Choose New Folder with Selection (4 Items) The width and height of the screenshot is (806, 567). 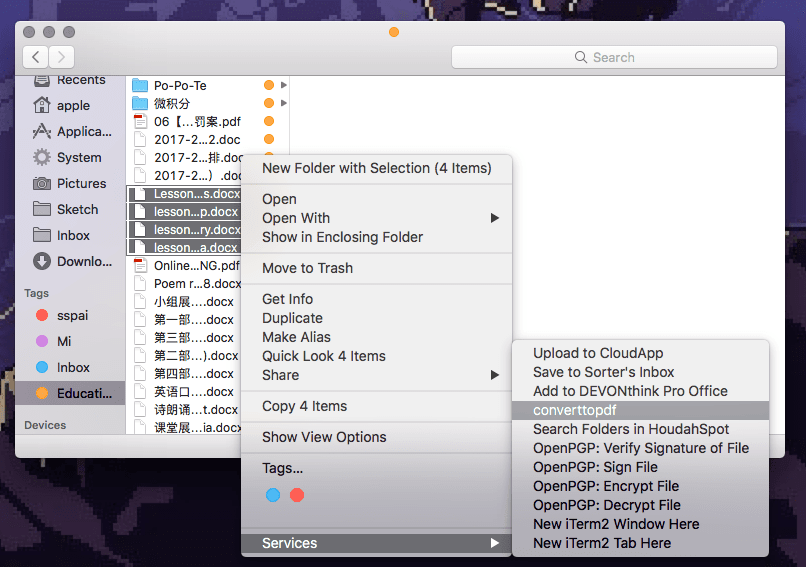pyautogui.click(x=377, y=168)
